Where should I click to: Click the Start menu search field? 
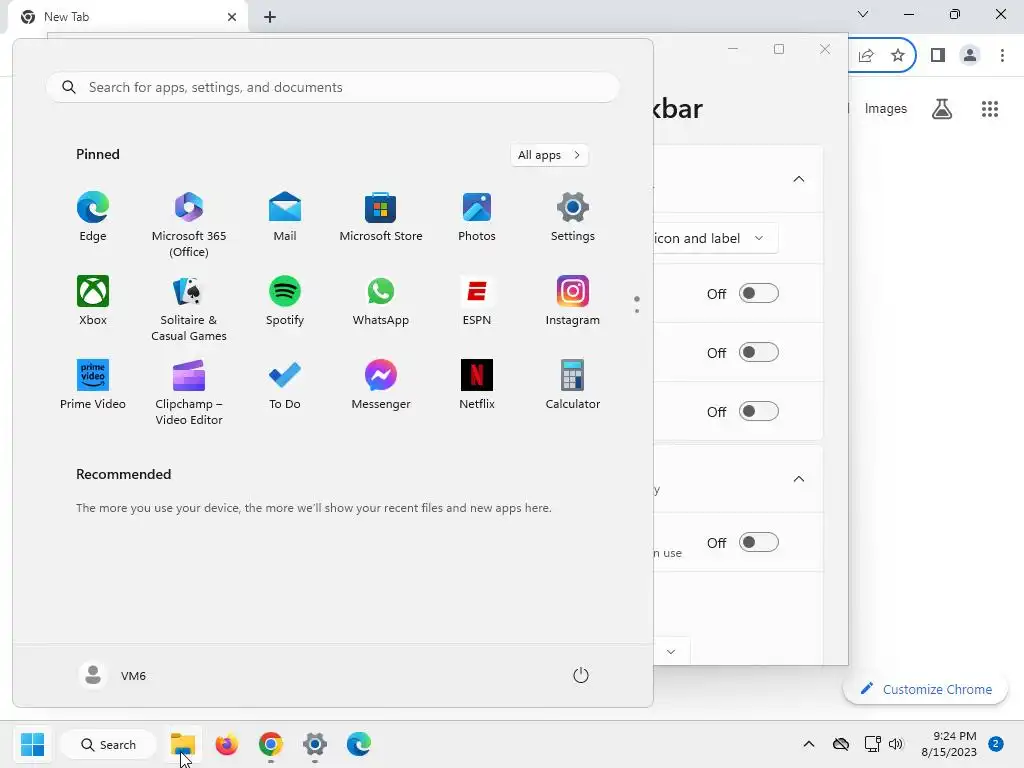coord(332,87)
